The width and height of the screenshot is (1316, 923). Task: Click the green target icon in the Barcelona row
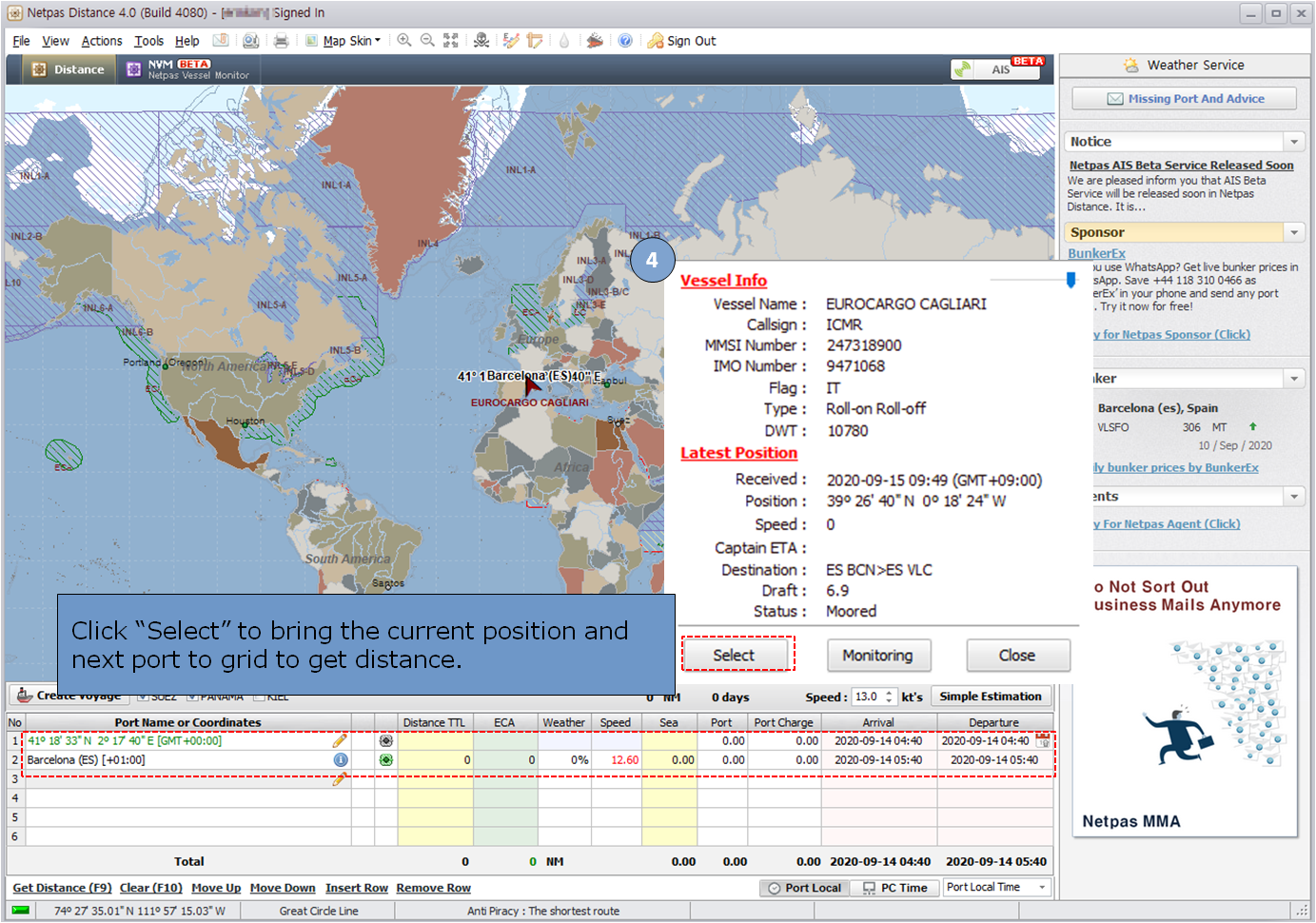tap(385, 759)
